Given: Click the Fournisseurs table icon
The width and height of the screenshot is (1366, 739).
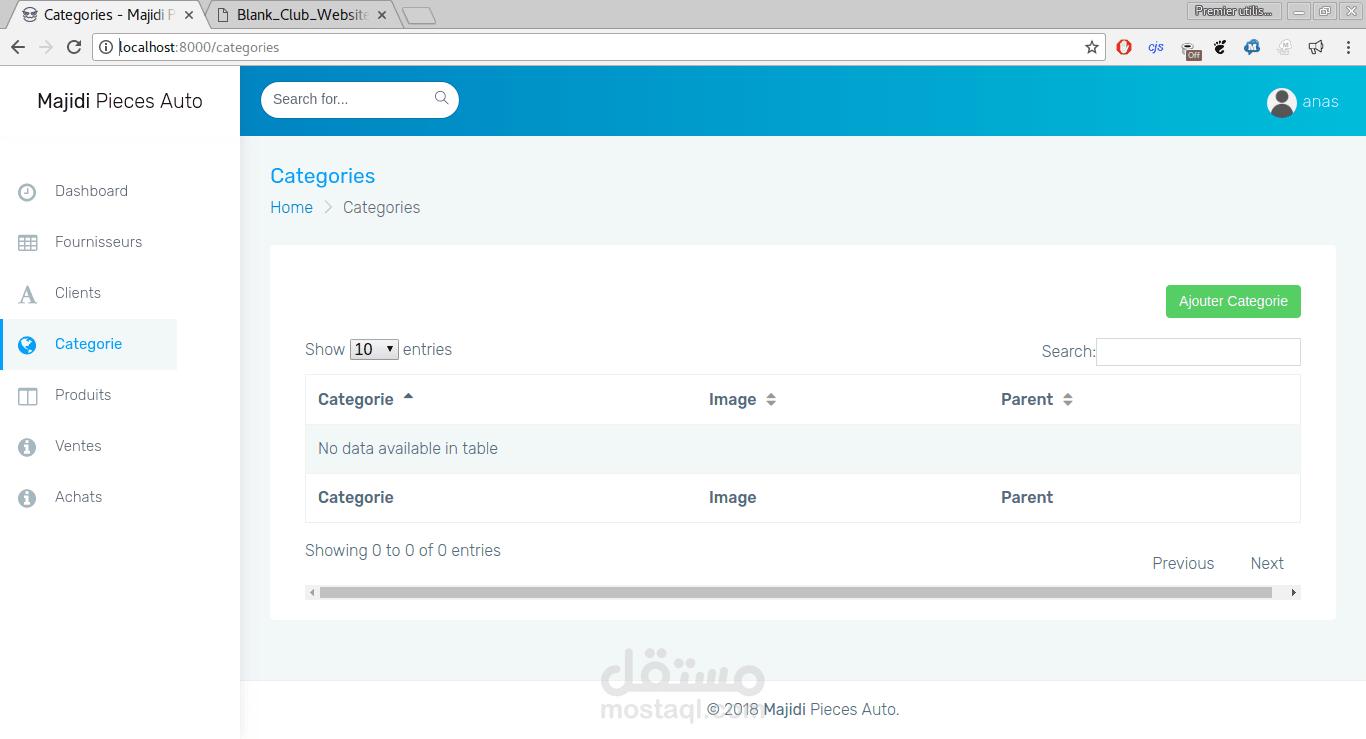Looking at the screenshot, I should pyautogui.click(x=27, y=243).
